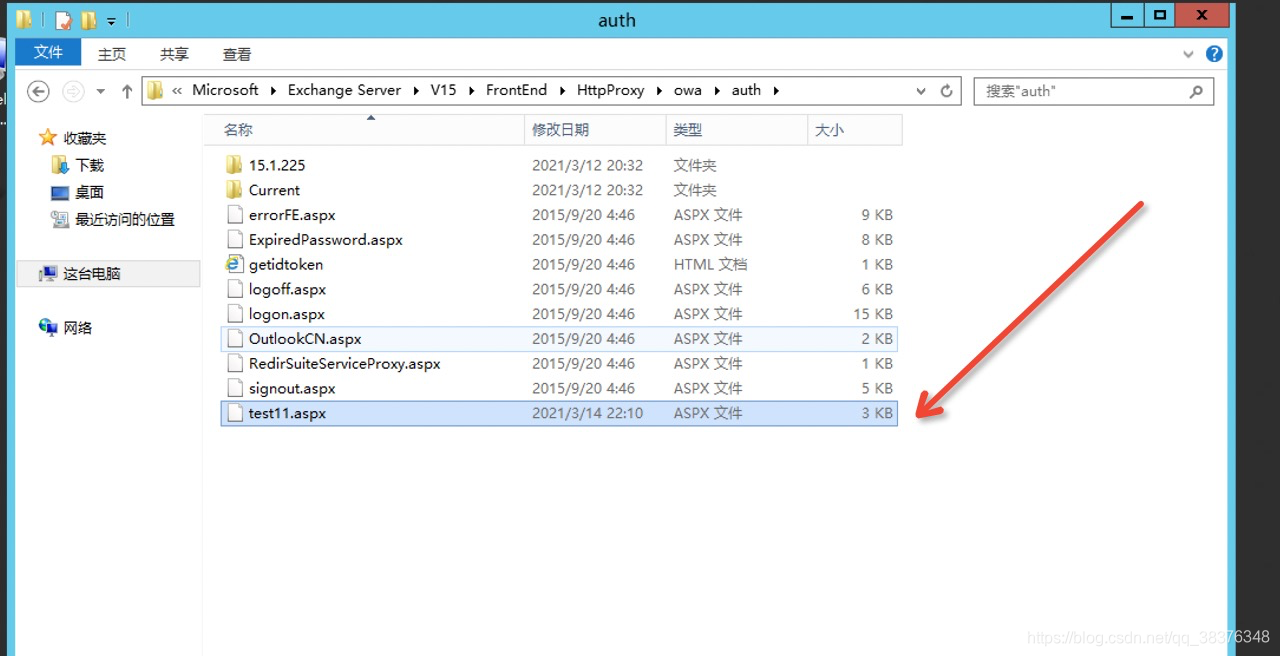
Task: Click the new folder icon in title bar
Action: point(89,20)
